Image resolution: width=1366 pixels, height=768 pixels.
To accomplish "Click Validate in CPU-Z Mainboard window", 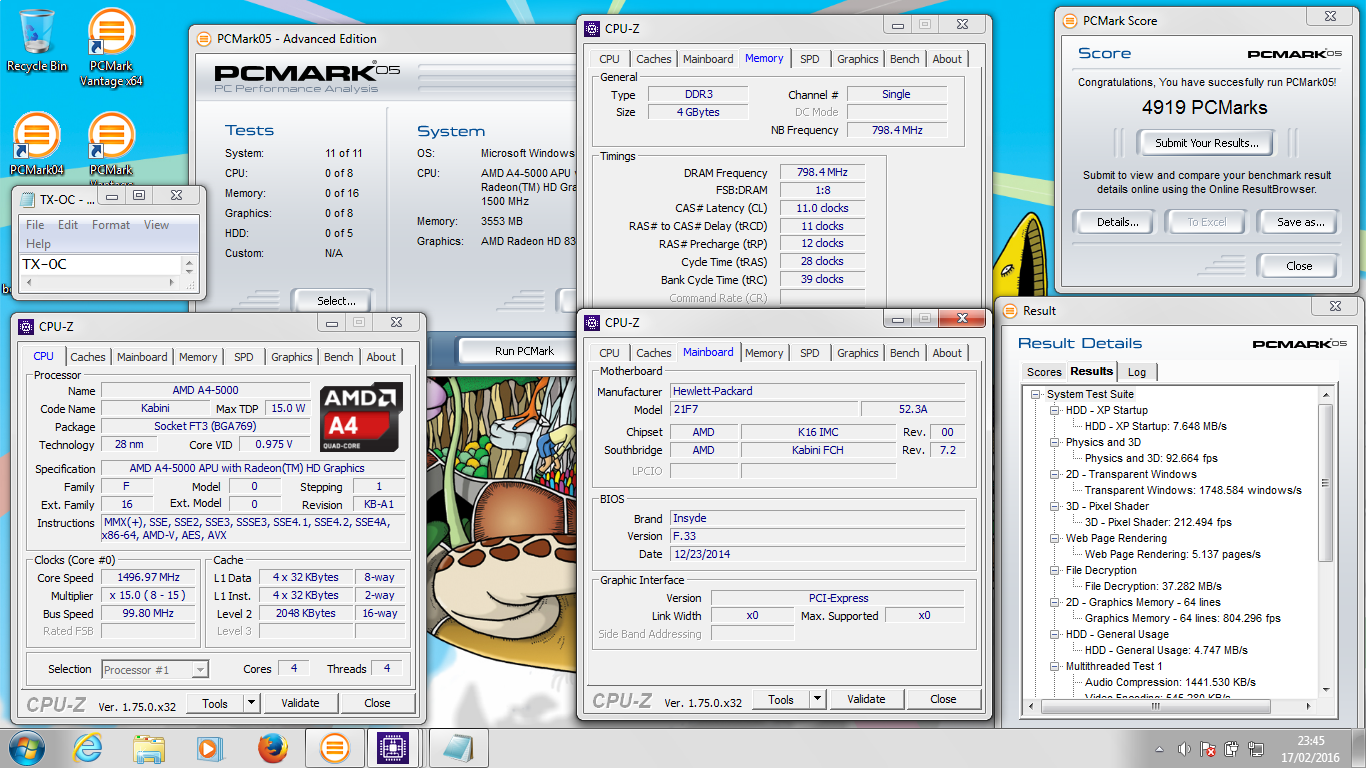I will point(866,700).
